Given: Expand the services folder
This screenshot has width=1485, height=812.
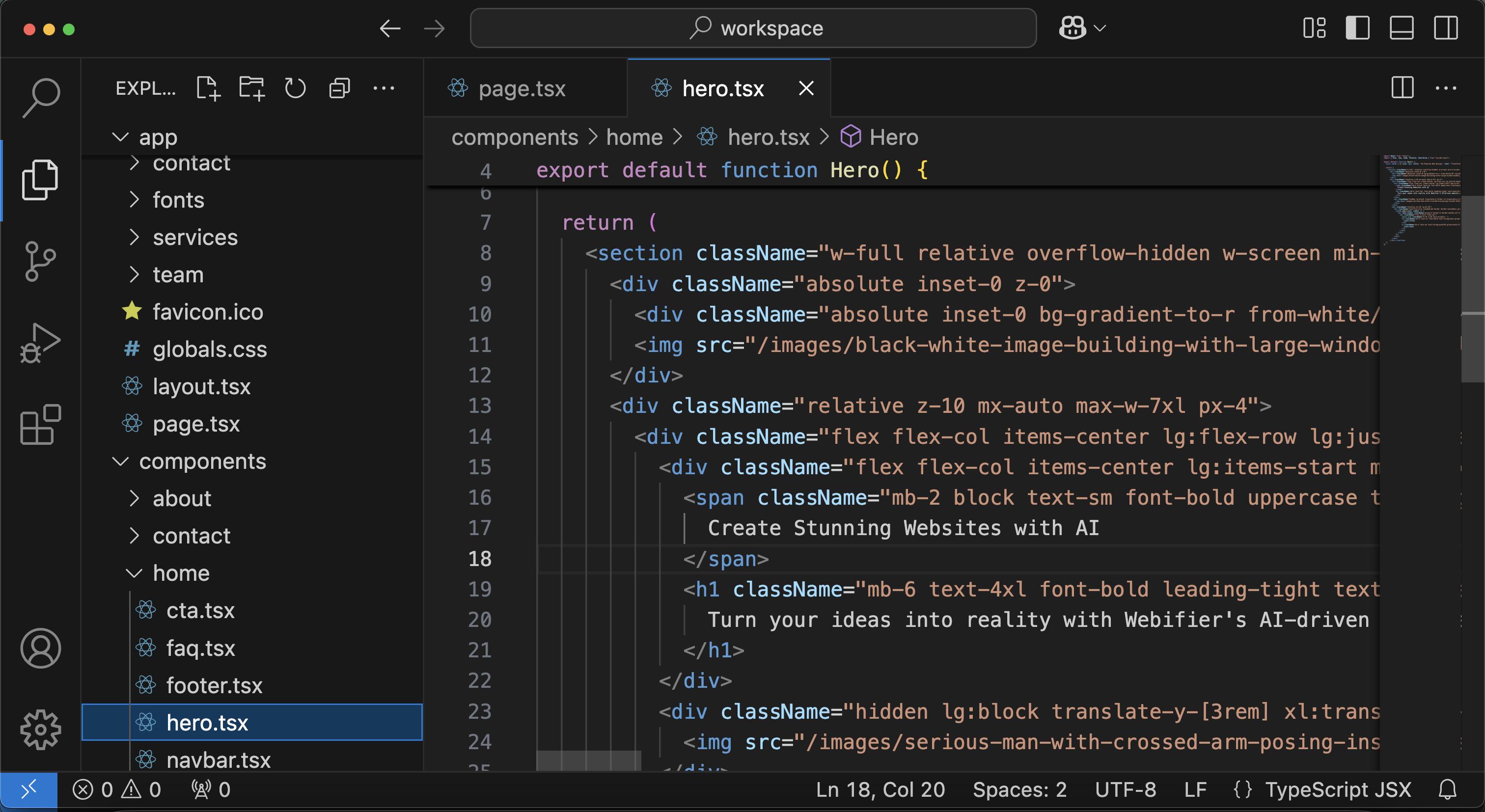Looking at the screenshot, I should [x=252, y=238].
